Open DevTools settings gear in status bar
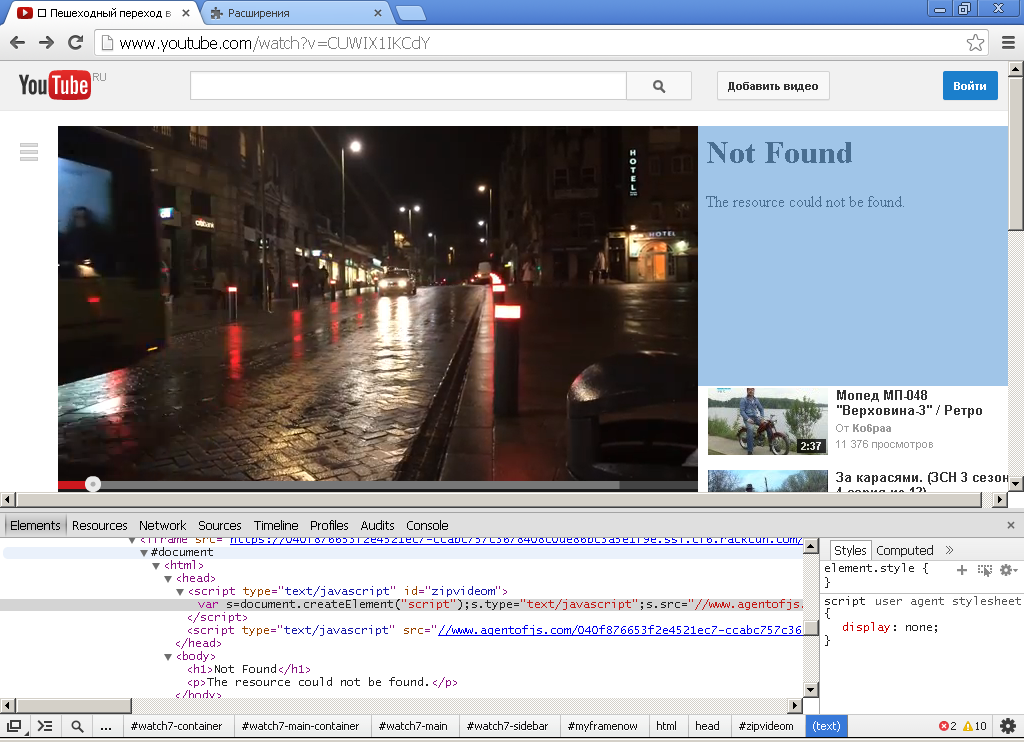The image size is (1024, 742). coord(1008,726)
